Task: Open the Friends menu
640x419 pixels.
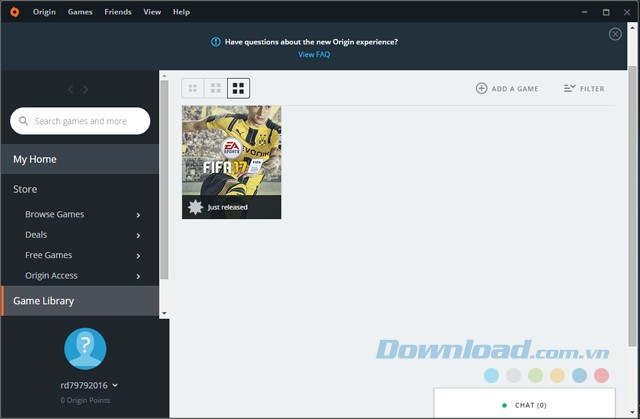Action: click(118, 12)
